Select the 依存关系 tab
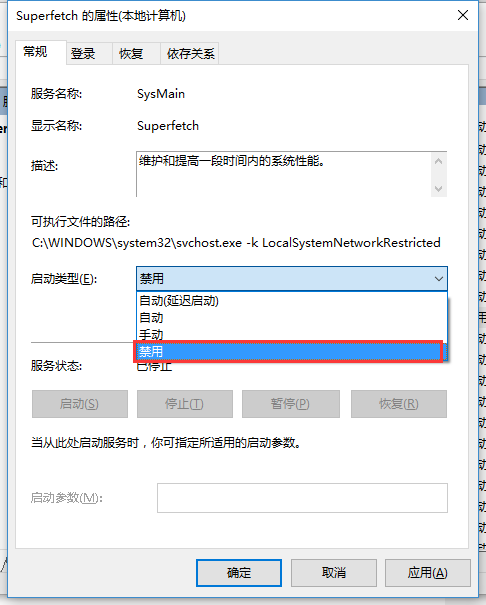 (189, 53)
